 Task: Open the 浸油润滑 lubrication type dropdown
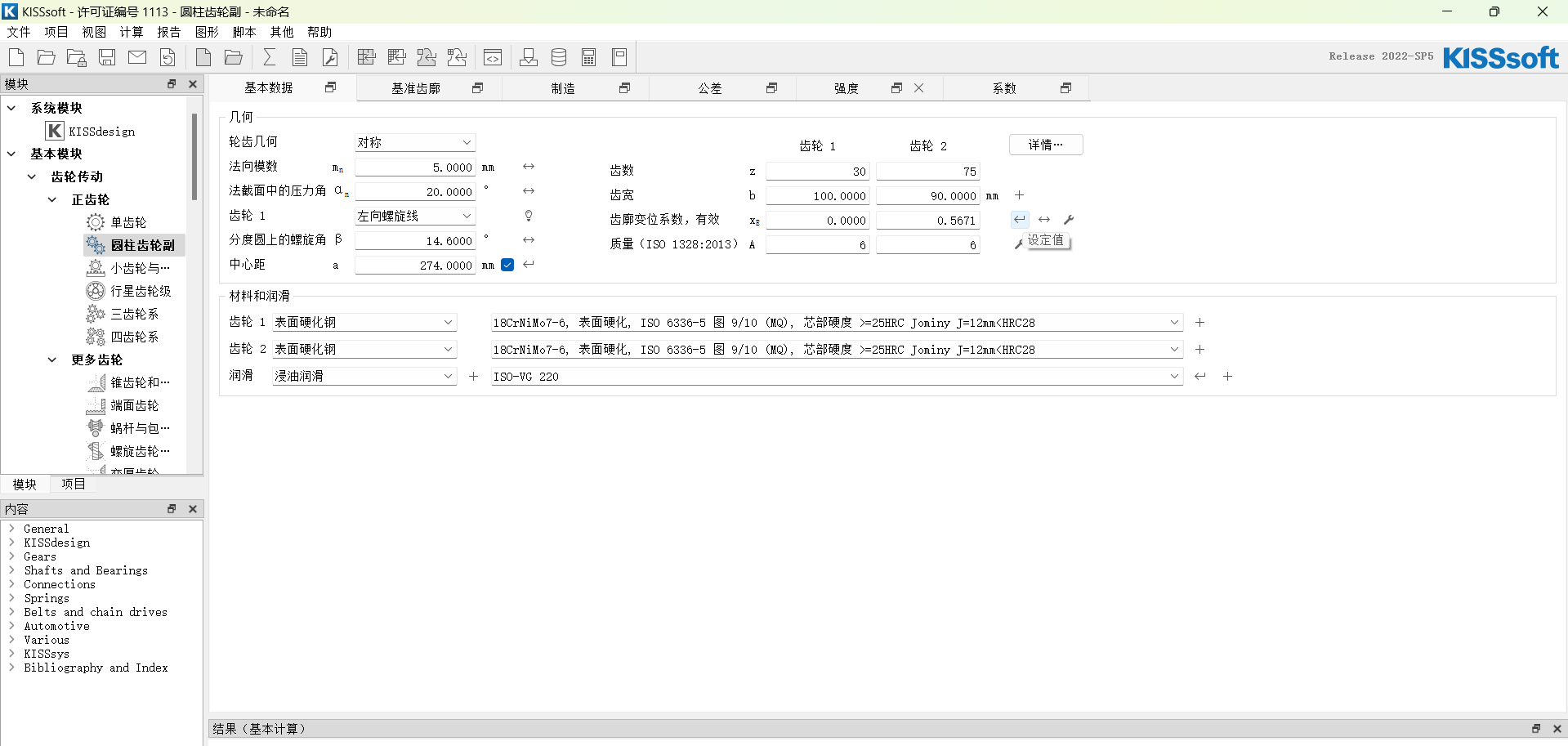(364, 377)
